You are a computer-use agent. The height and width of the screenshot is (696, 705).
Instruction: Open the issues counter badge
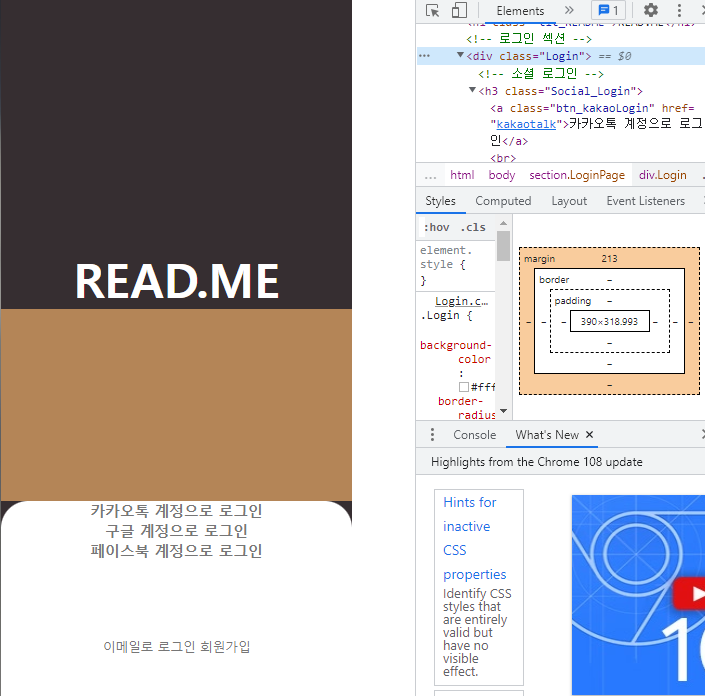point(608,10)
